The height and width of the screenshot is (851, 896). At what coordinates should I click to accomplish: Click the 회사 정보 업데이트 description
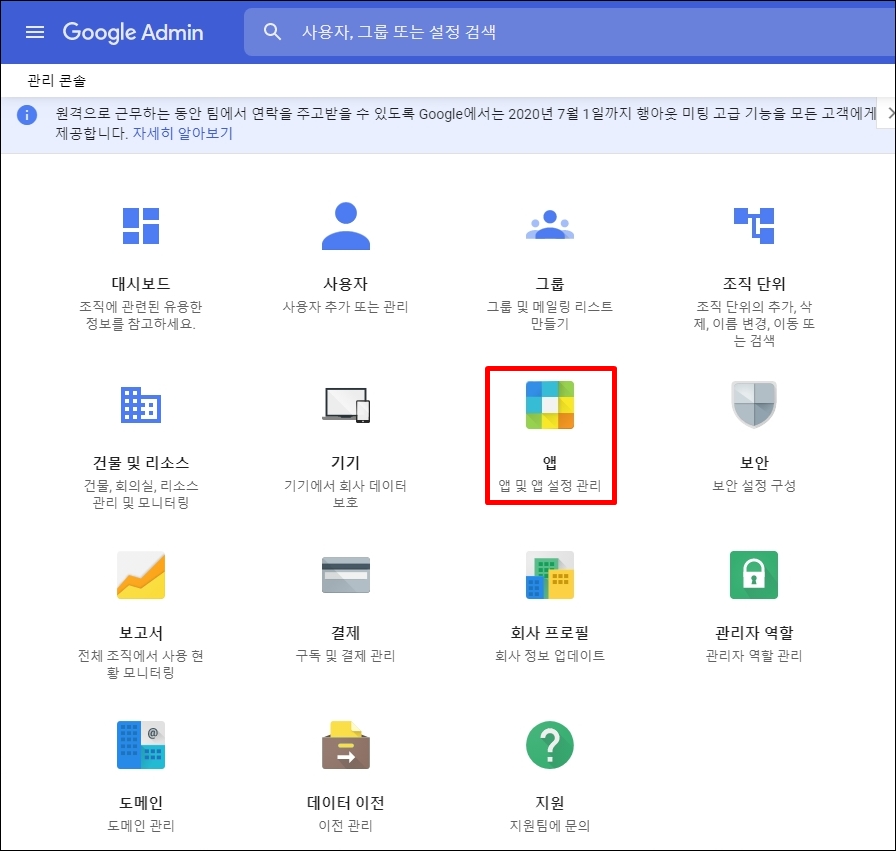tap(550, 656)
